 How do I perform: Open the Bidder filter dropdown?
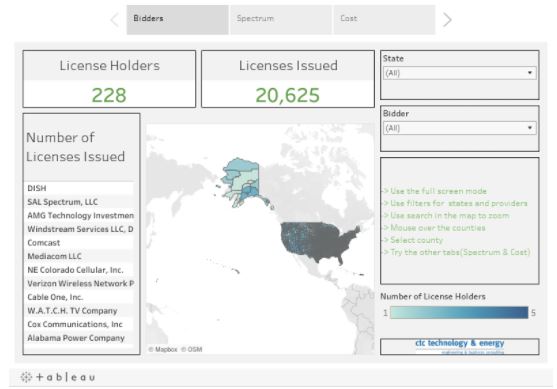[x=460, y=128]
